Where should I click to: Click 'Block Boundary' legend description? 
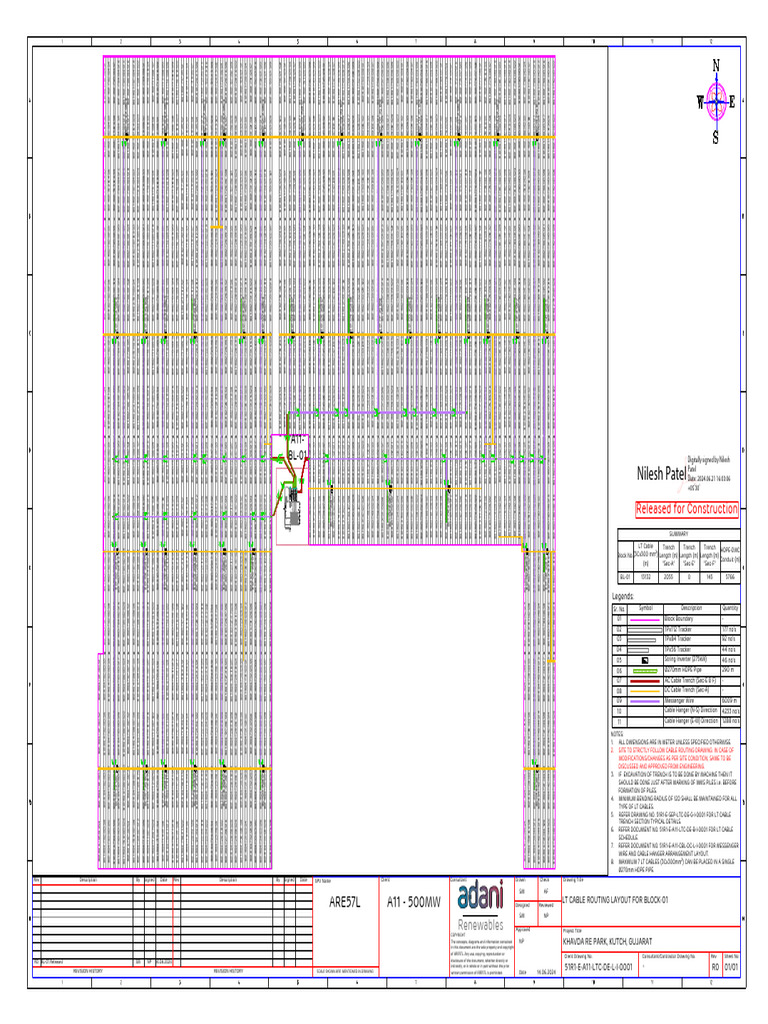tap(679, 618)
